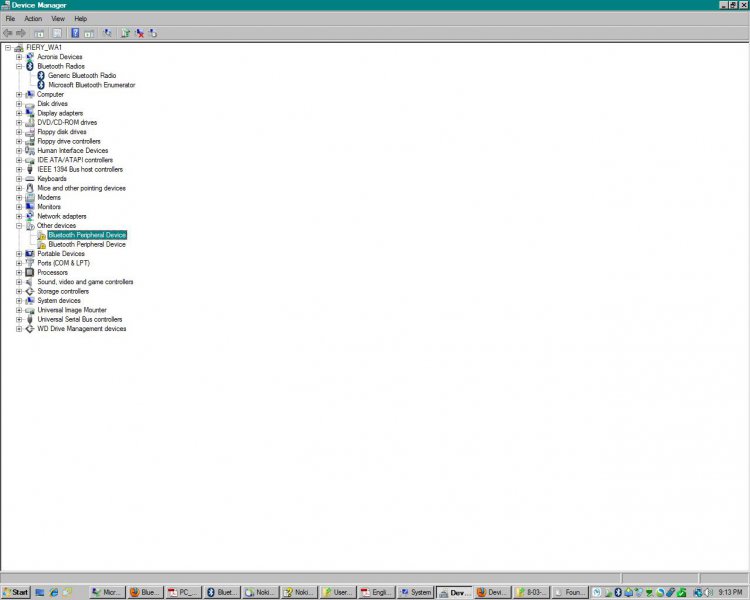Select Floppy drive controllers text
The height and width of the screenshot is (600, 750).
(69, 141)
